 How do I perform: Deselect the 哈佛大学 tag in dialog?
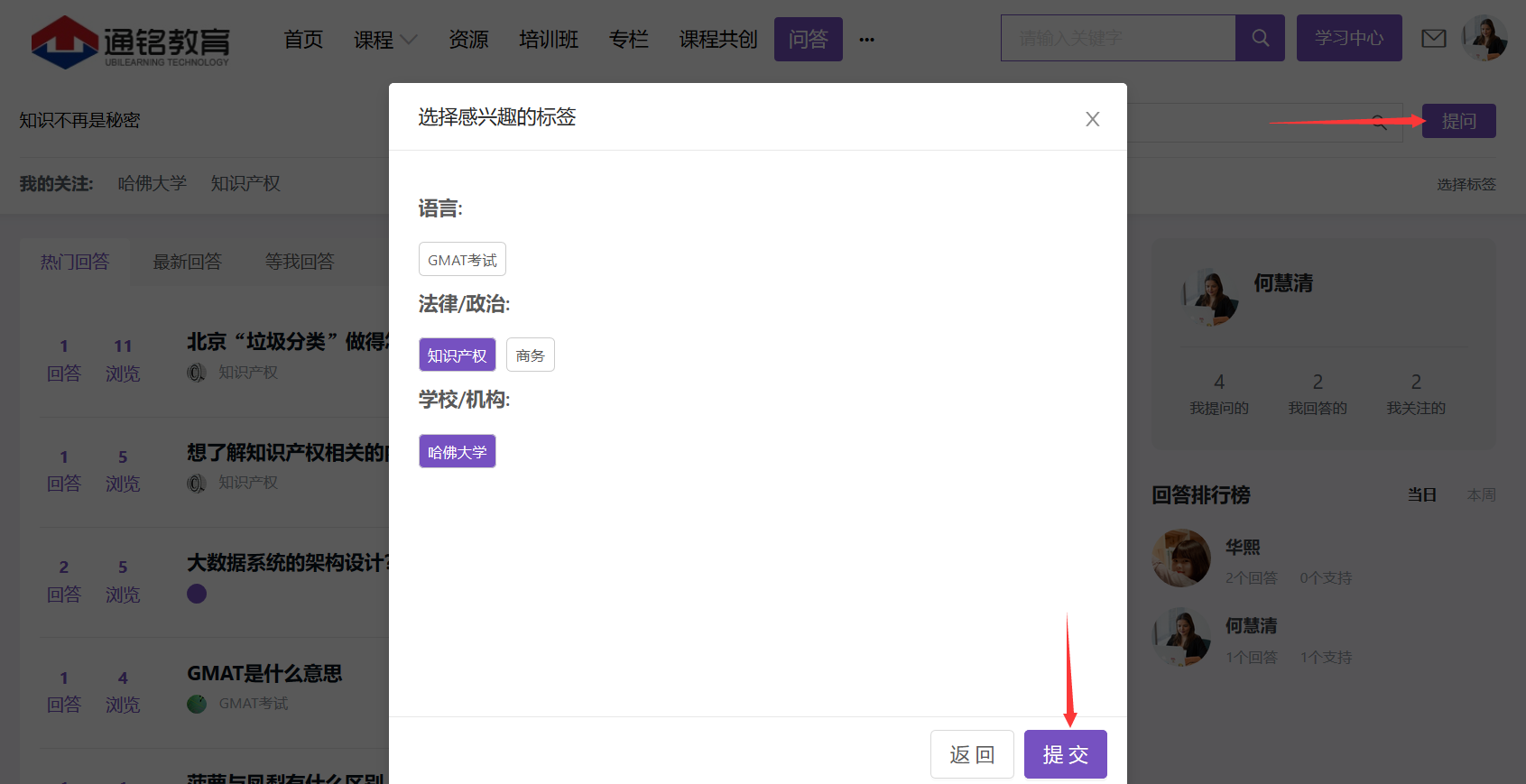pyautogui.click(x=458, y=451)
